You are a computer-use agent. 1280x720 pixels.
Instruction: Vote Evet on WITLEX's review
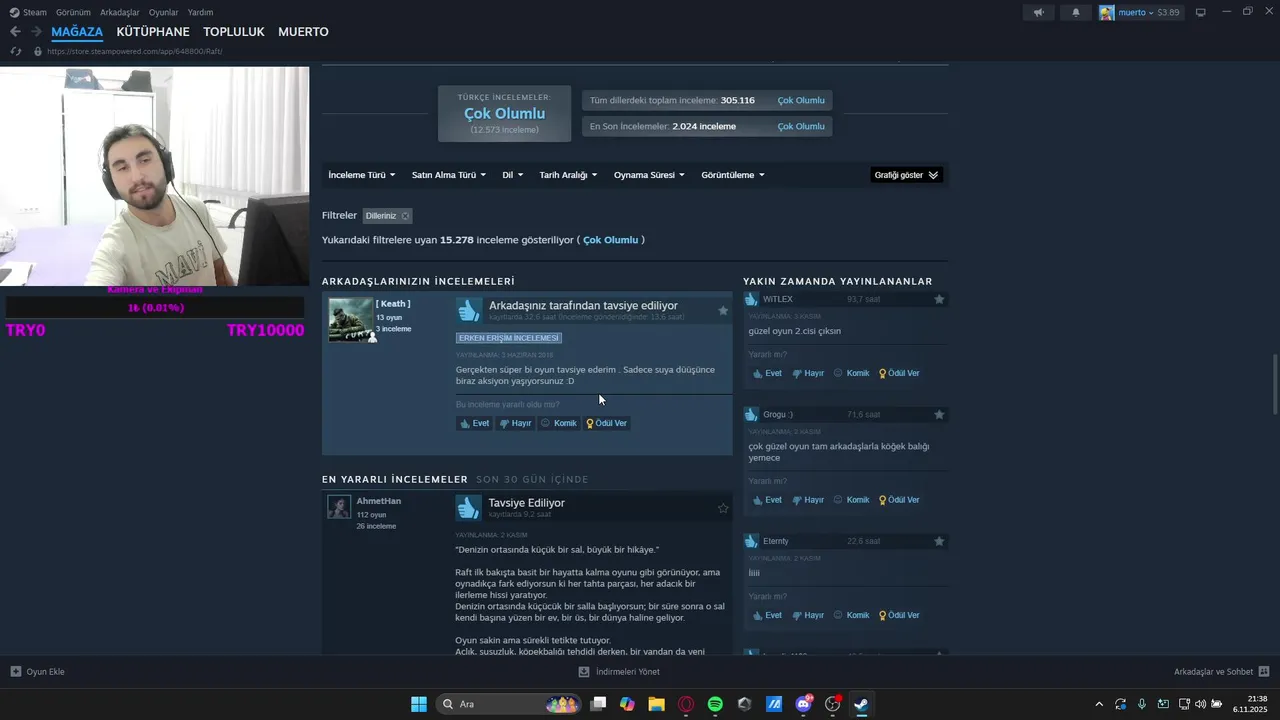click(x=767, y=373)
